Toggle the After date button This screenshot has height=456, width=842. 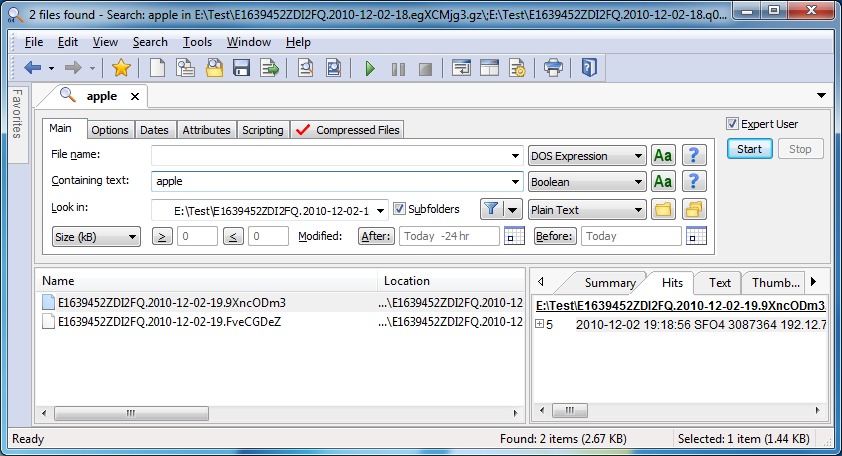[x=376, y=236]
